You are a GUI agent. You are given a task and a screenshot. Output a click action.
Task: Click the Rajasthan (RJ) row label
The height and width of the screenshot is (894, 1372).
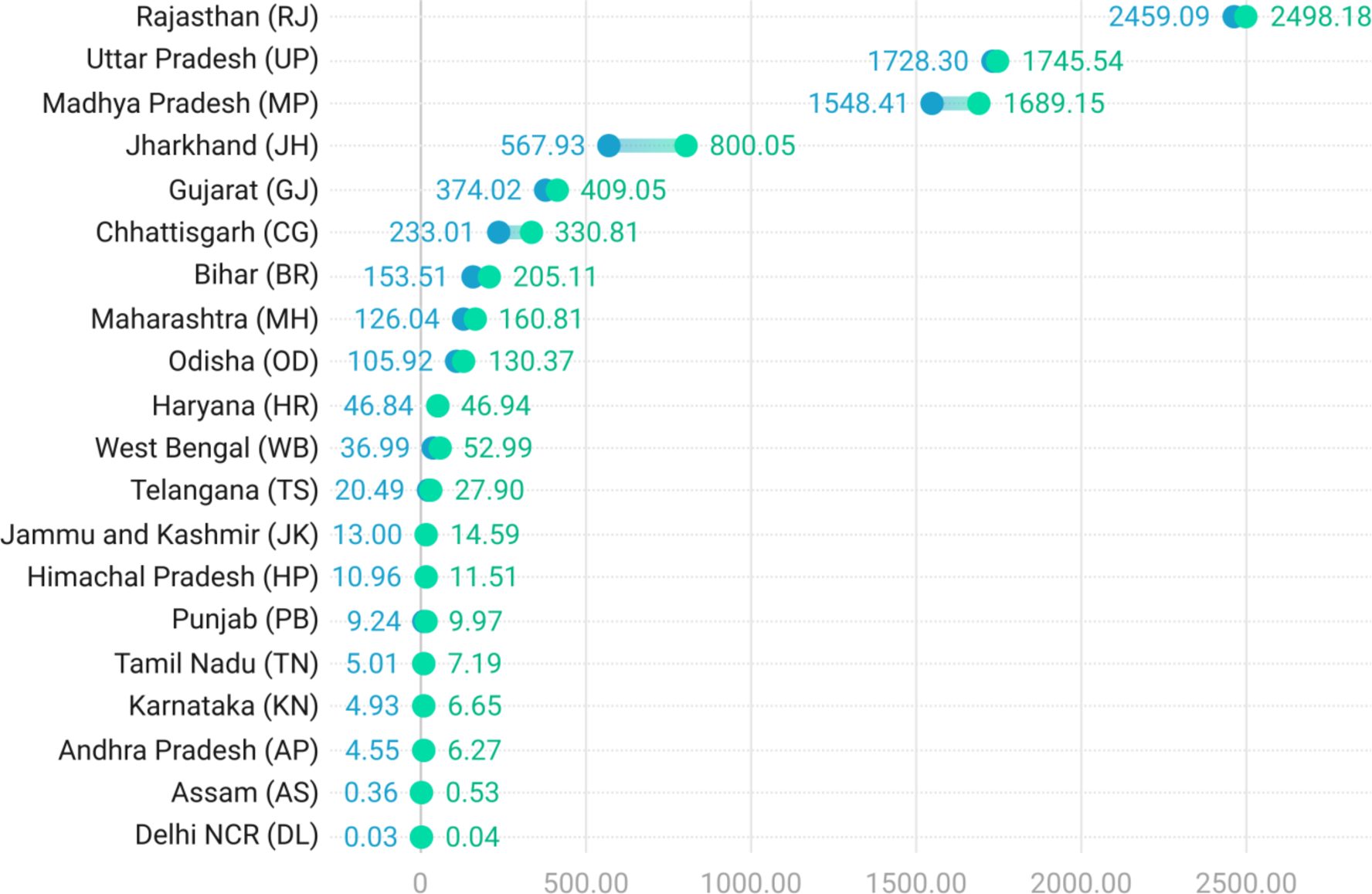pyautogui.click(x=226, y=17)
